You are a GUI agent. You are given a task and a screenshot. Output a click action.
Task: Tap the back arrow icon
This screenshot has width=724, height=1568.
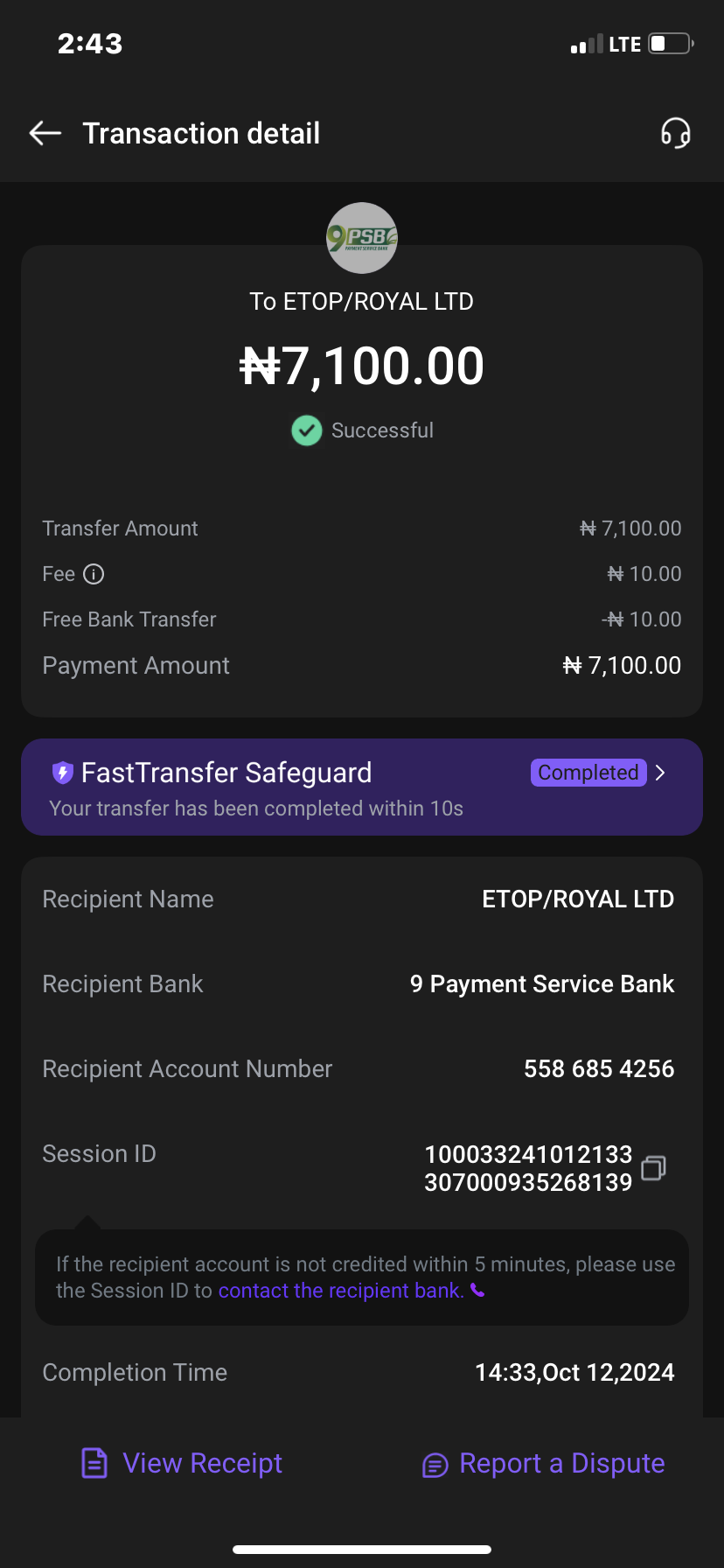(x=45, y=133)
